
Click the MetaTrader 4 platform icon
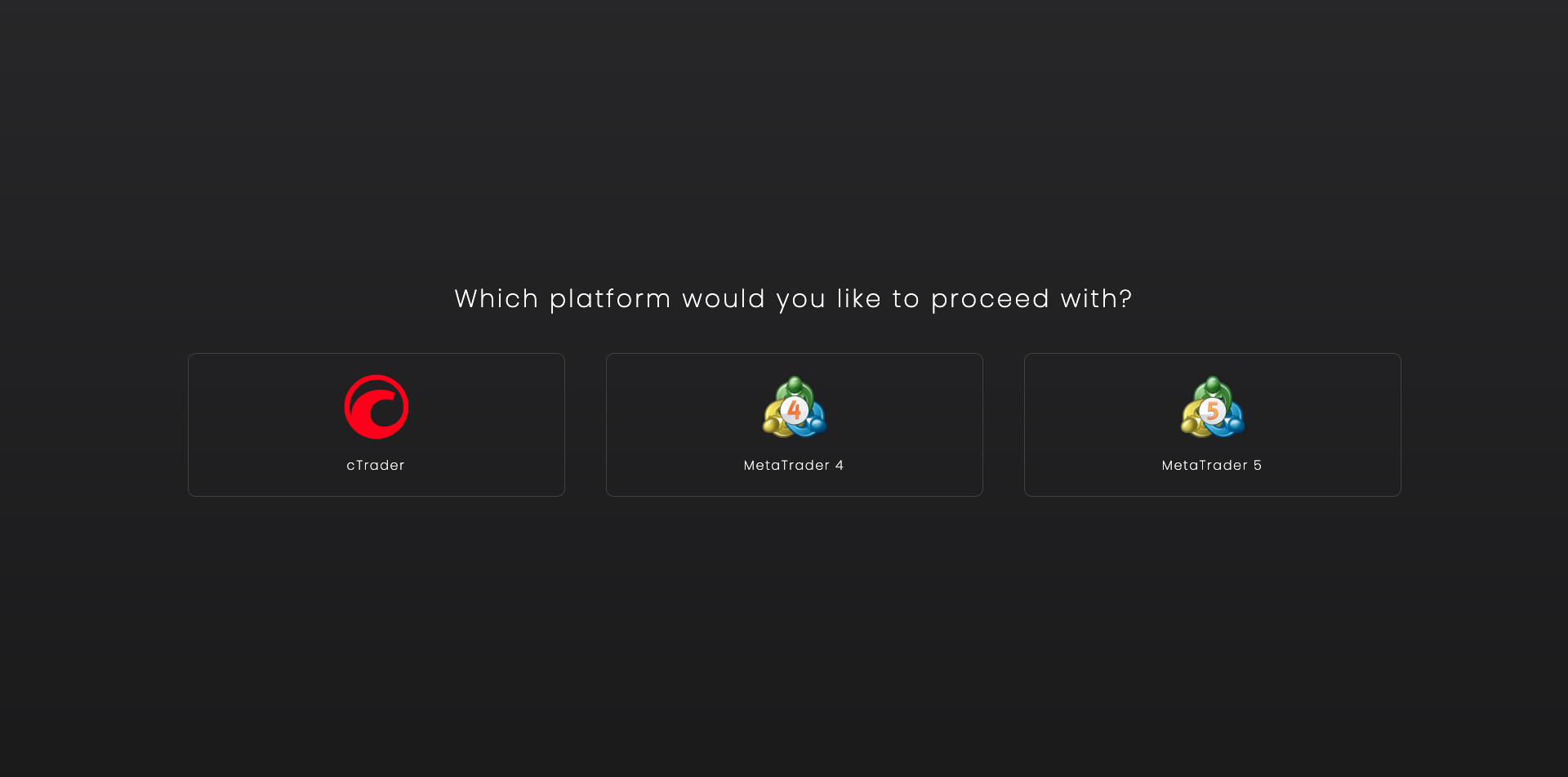(x=794, y=406)
